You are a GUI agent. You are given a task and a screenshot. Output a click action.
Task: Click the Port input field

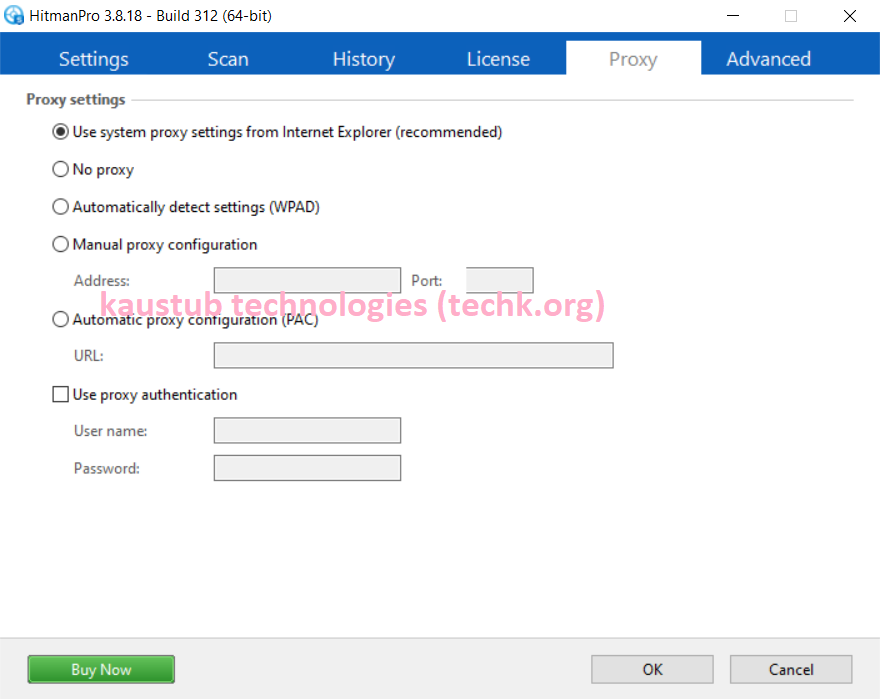click(x=499, y=280)
